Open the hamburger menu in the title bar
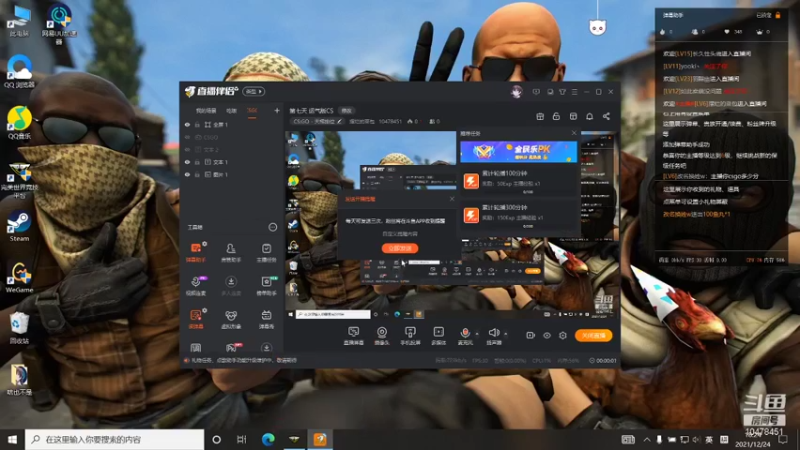This screenshot has height=450, width=800. [x=574, y=92]
